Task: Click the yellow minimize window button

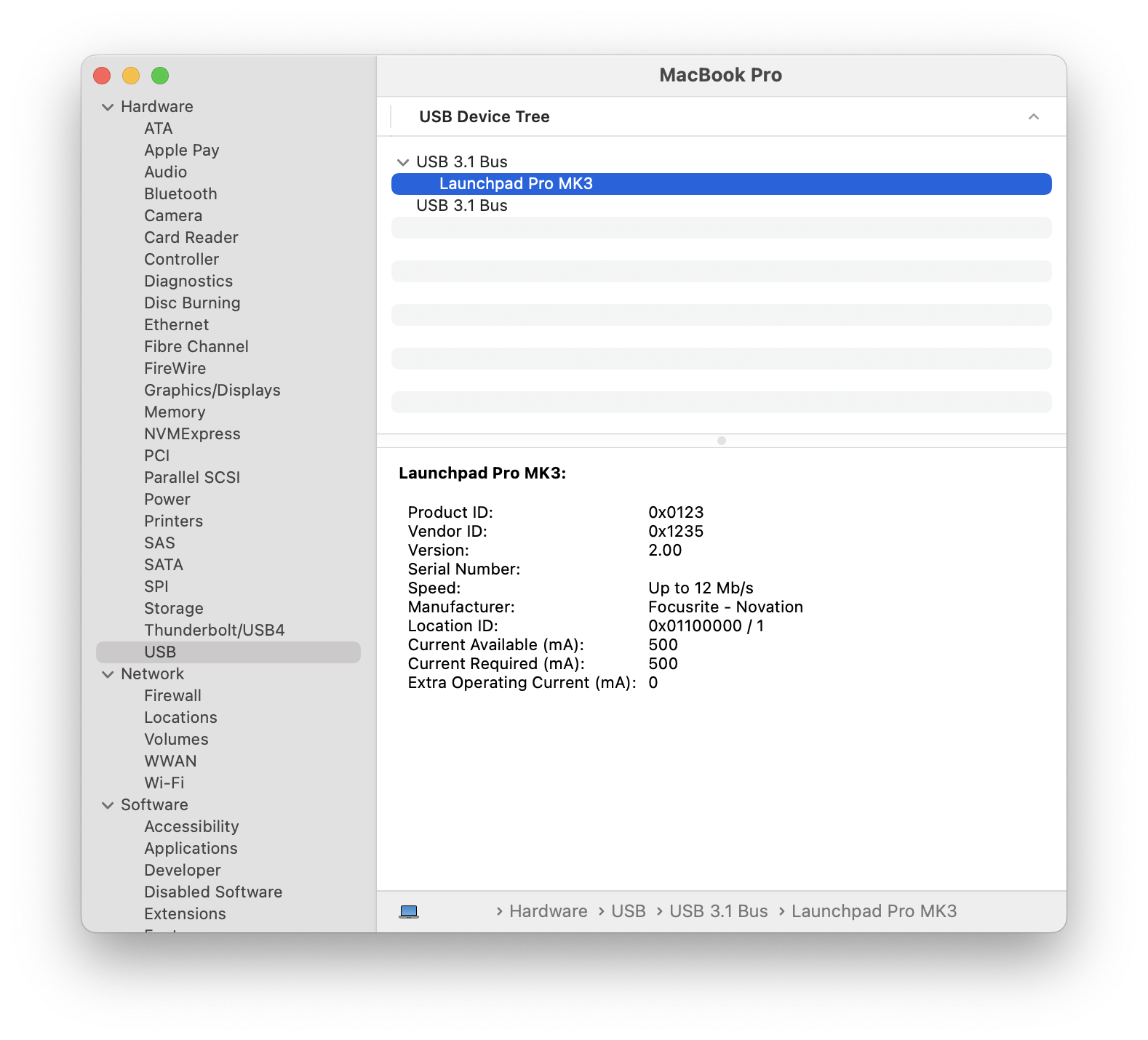Action: point(131,76)
